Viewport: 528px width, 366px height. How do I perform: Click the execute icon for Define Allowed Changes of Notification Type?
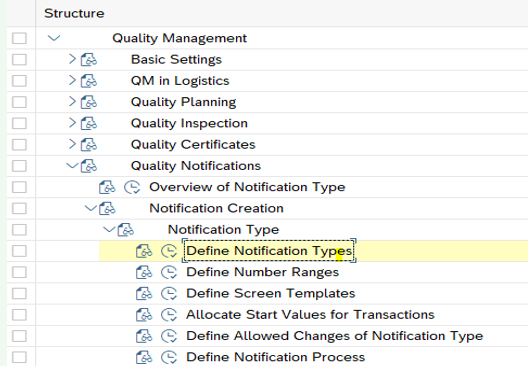[x=169, y=336]
